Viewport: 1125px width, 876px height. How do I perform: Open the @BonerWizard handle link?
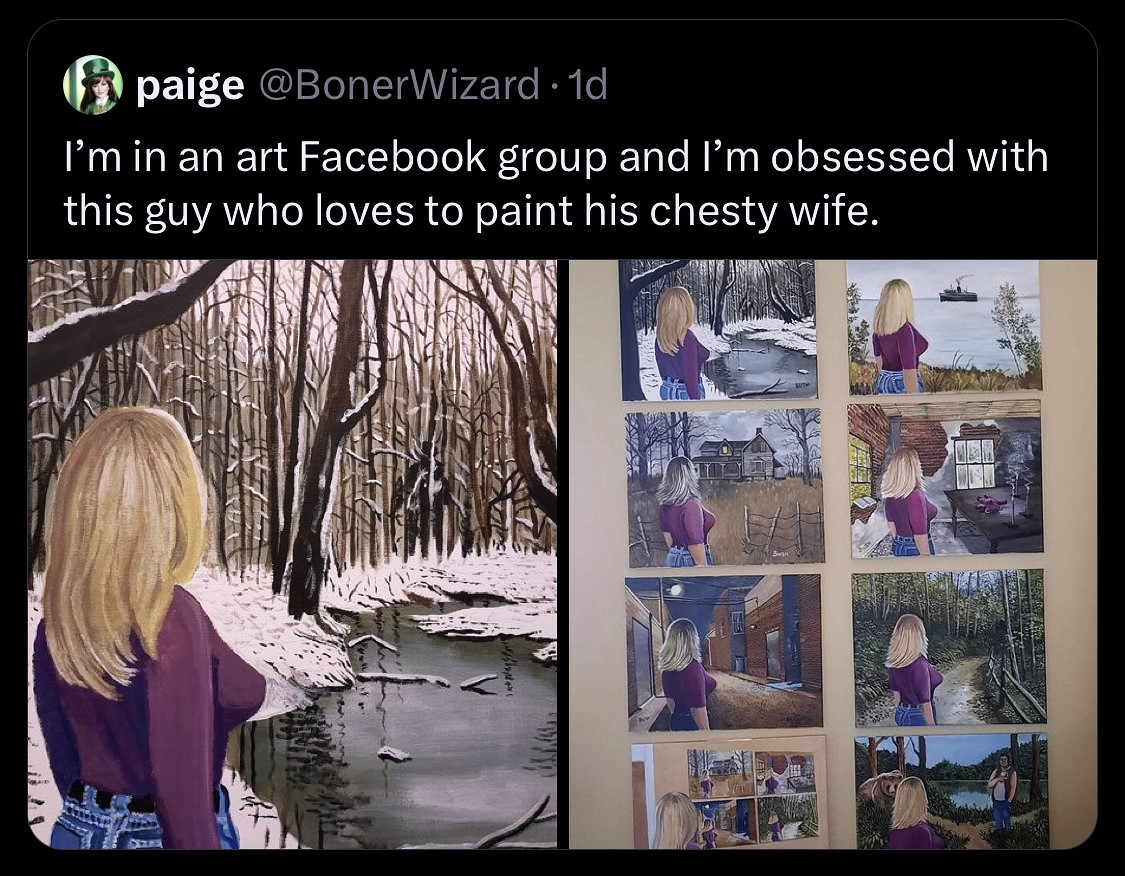400,87
